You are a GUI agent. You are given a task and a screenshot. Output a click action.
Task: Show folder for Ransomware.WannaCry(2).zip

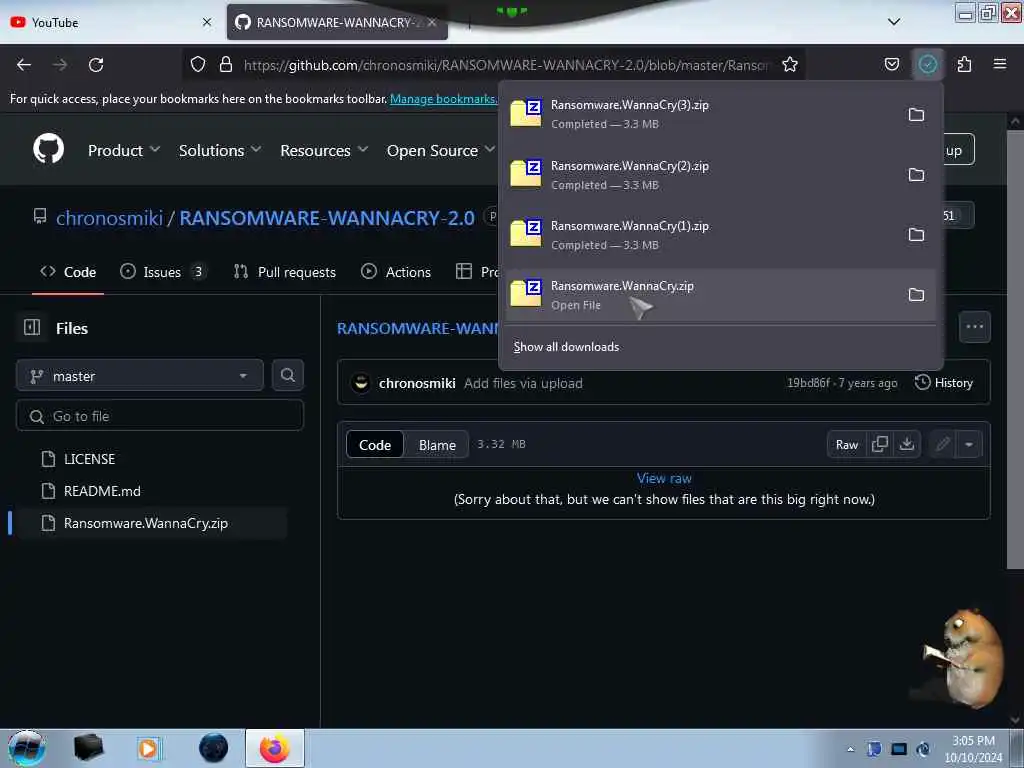916,175
